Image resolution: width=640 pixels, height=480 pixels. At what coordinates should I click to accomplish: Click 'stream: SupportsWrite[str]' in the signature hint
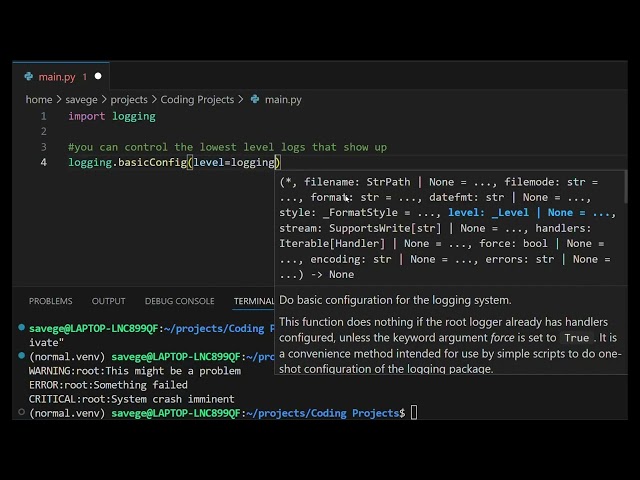click(360, 228)
